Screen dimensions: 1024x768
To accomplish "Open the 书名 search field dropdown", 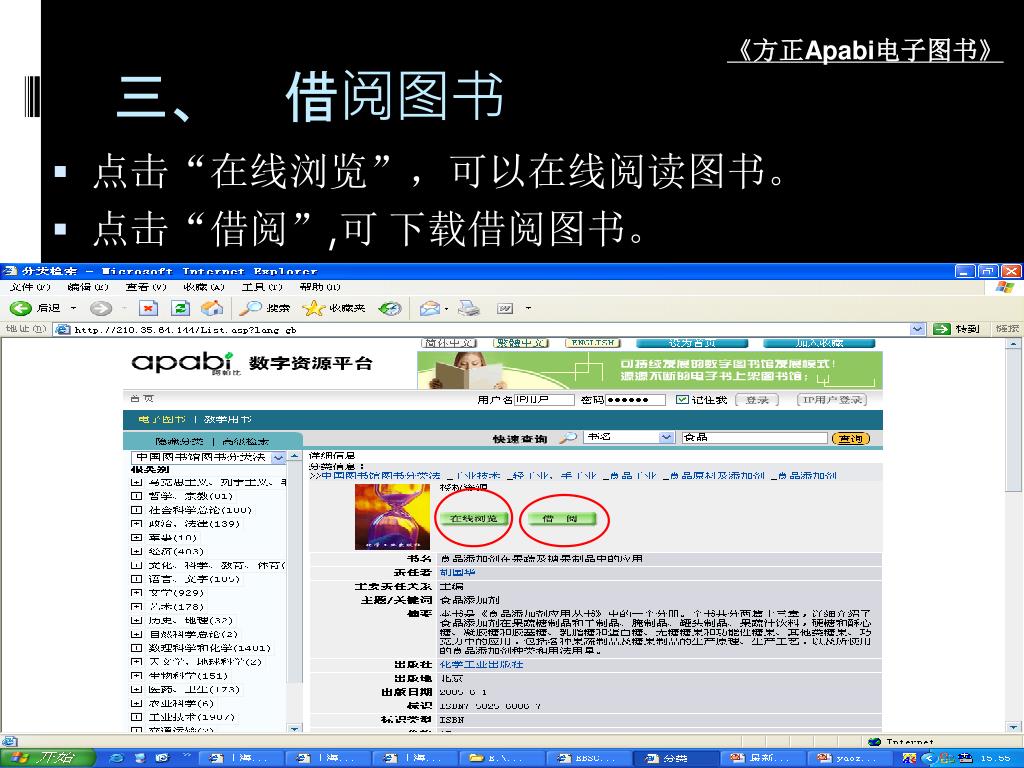I will click(666, 438).
